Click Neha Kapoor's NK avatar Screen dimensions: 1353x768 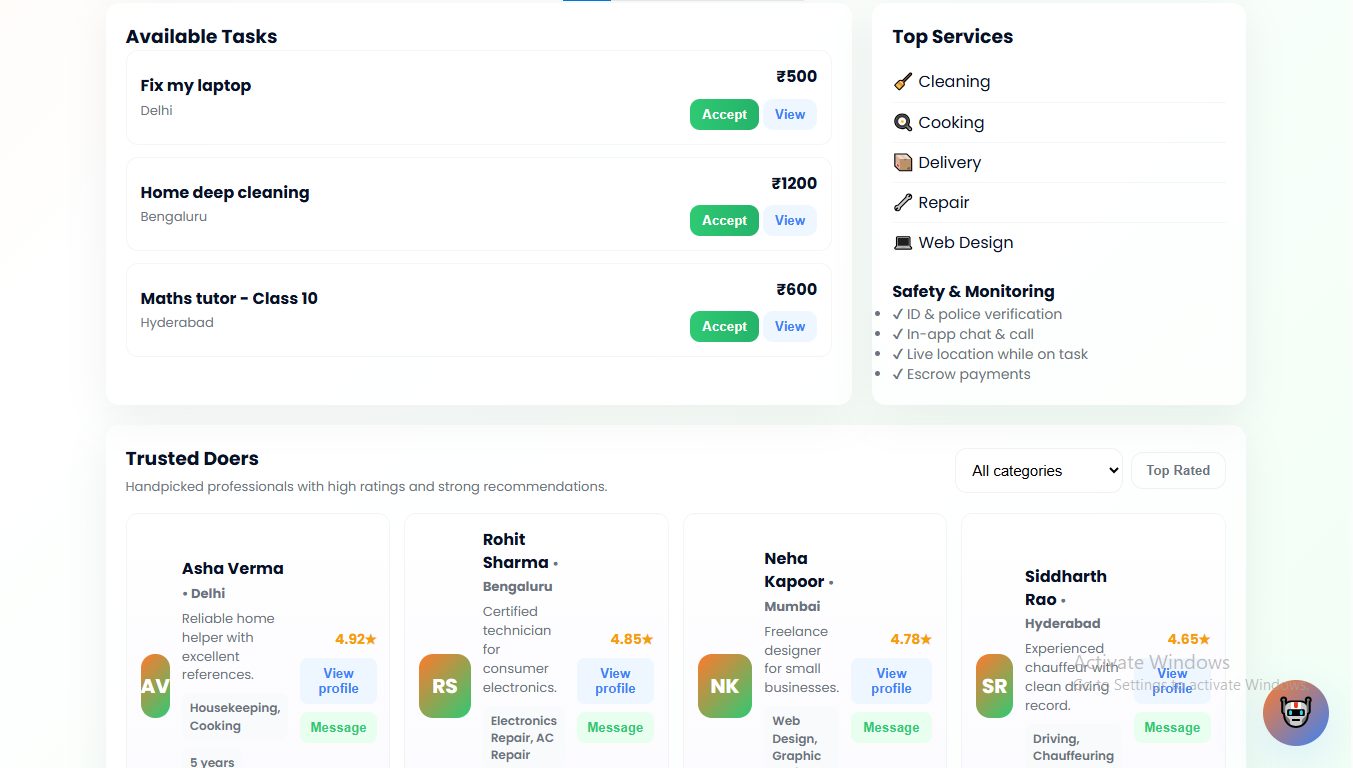point(724,686)
